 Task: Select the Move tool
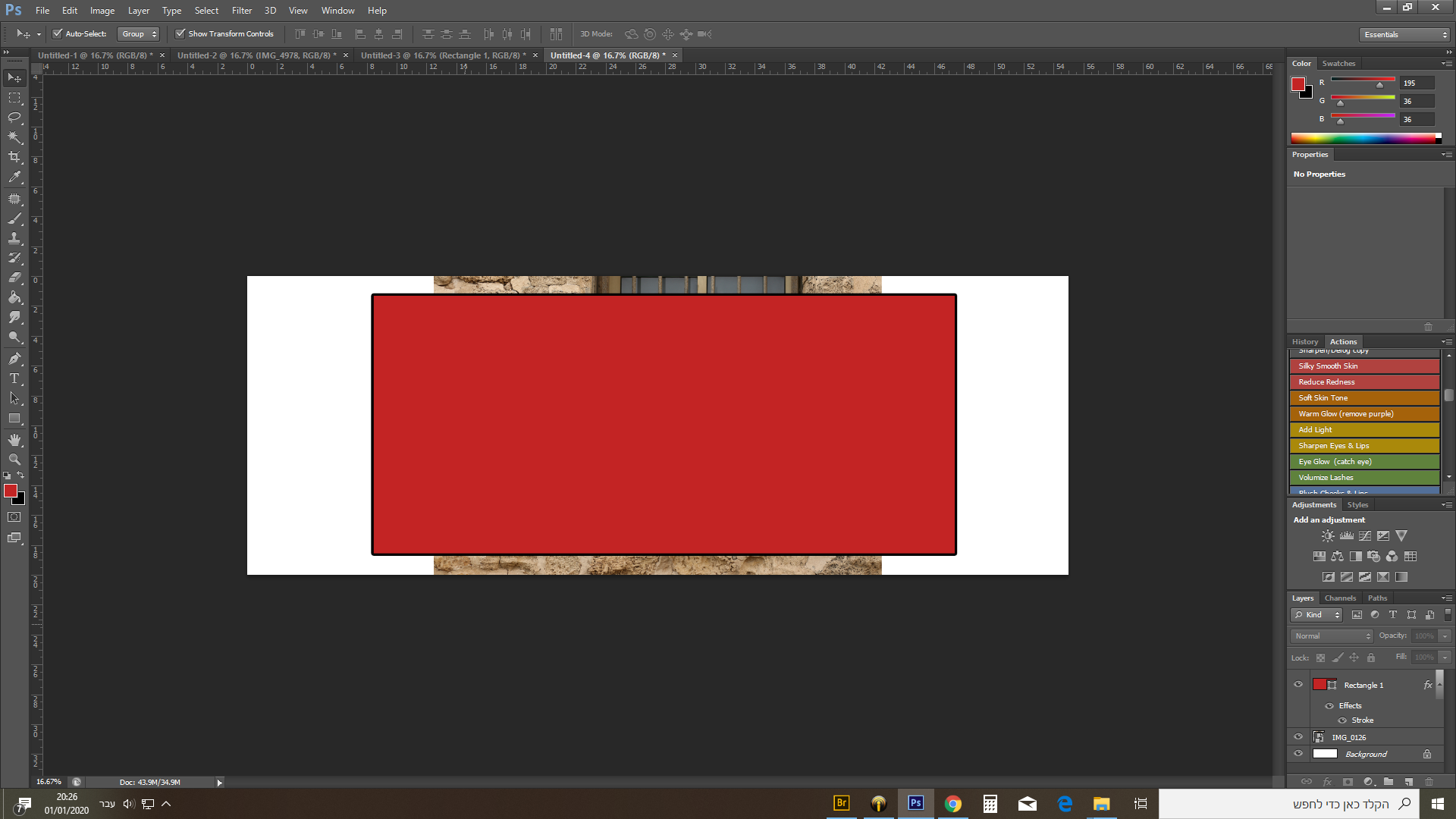pos(14,77)
